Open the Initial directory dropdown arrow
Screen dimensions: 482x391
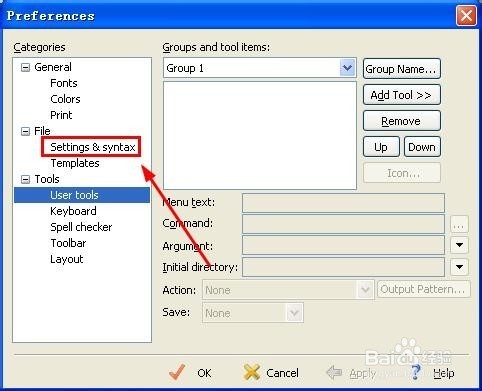(459, 267)
